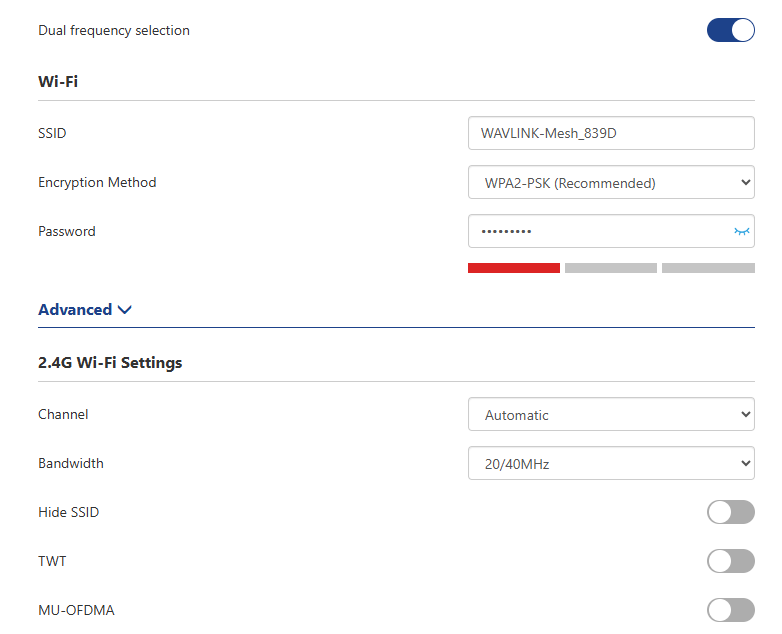Collapse the Advanced settings section
782x634 pixels.
click(76, 310)
